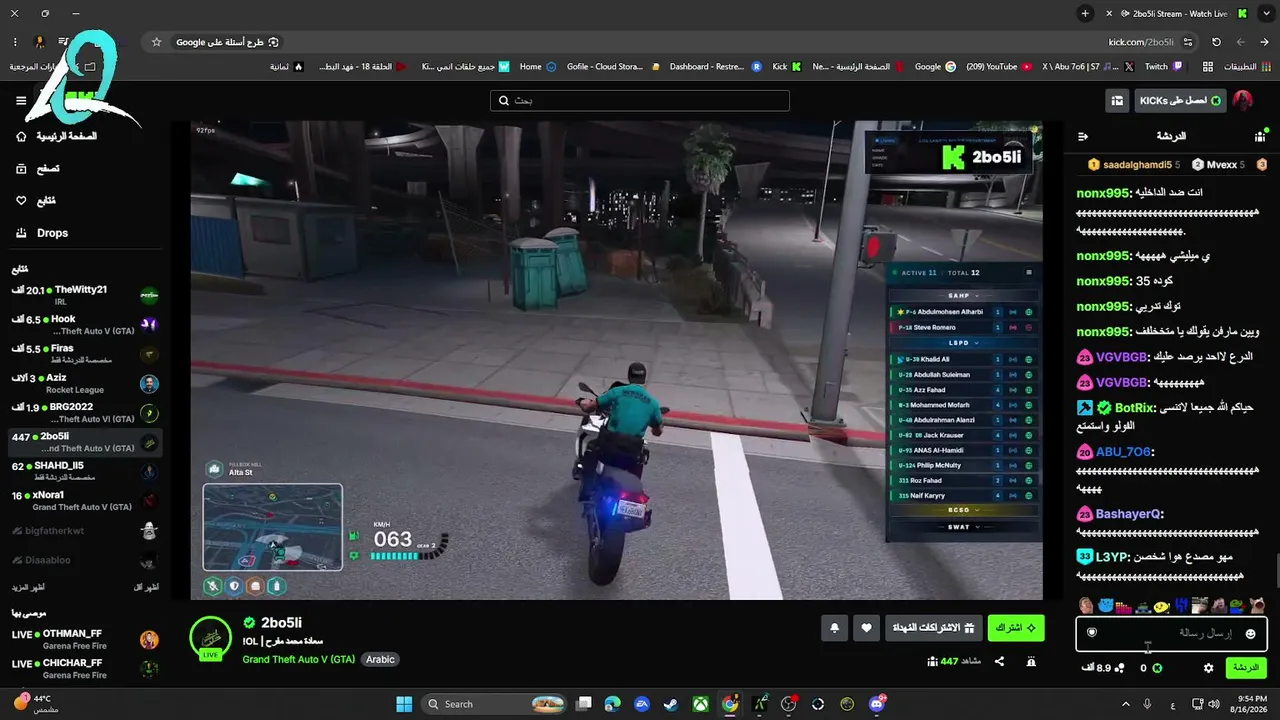Open OTHMAN_FF recommended live channel

point(85,639)
